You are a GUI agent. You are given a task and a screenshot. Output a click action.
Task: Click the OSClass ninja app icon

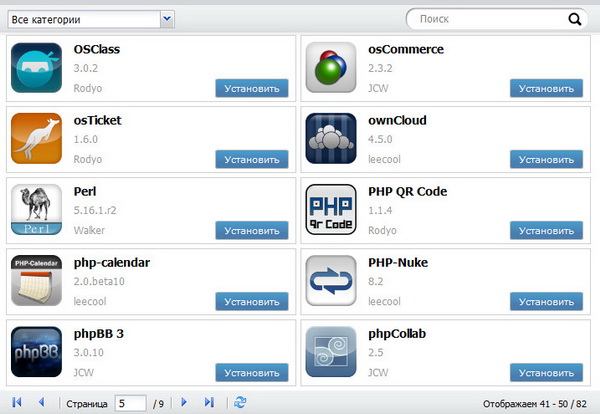coord(37,68)
